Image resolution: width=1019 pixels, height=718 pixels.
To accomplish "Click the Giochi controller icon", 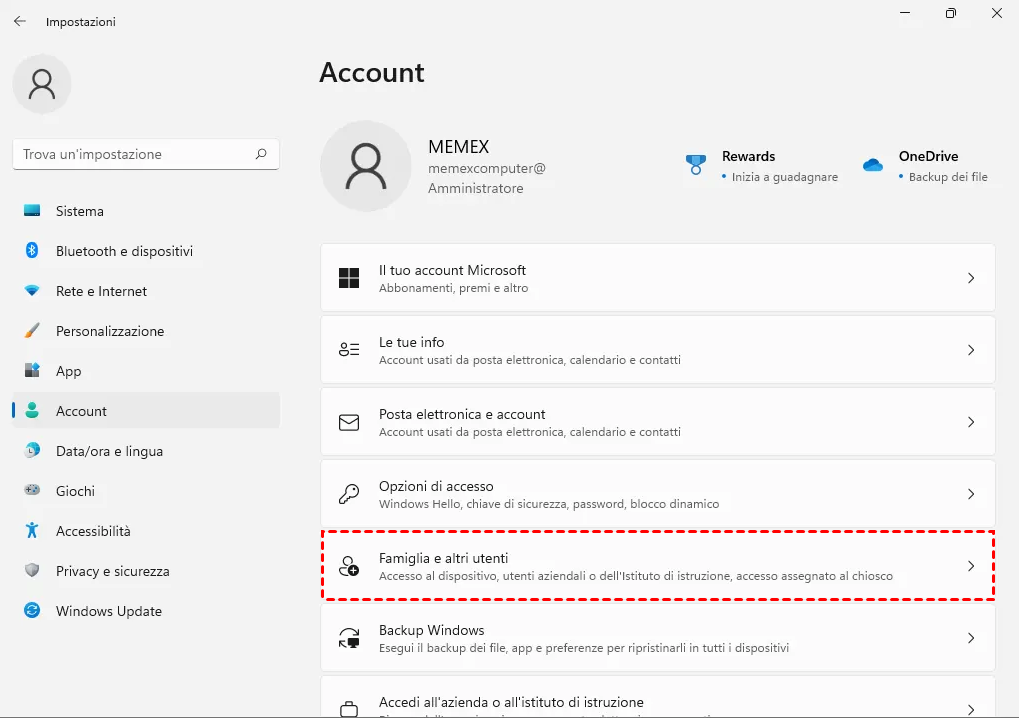I will 32,491.
